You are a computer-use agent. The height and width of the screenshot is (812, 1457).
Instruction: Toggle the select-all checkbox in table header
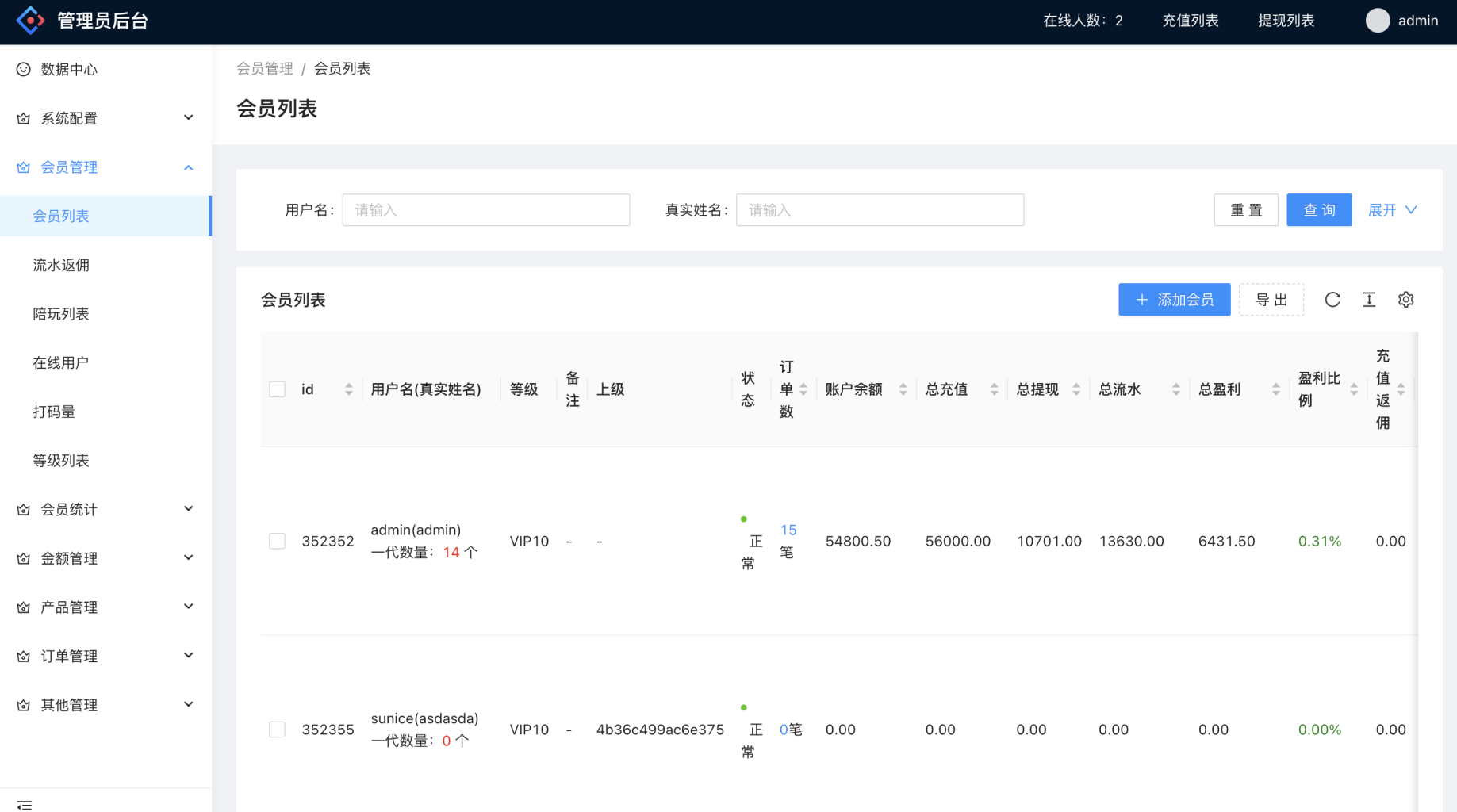[277, 389]
